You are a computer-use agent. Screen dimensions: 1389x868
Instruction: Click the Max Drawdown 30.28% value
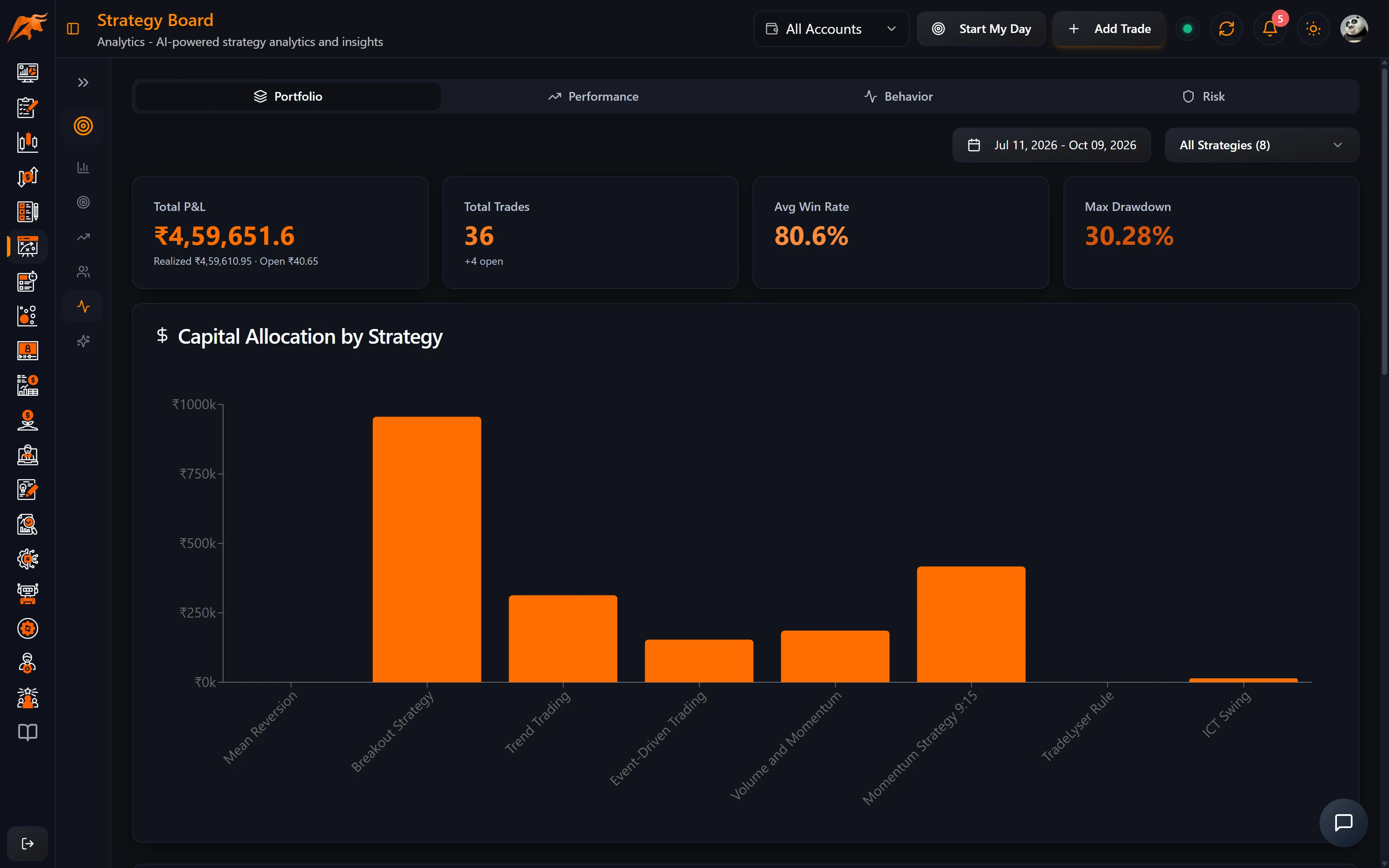(1129, 236)
